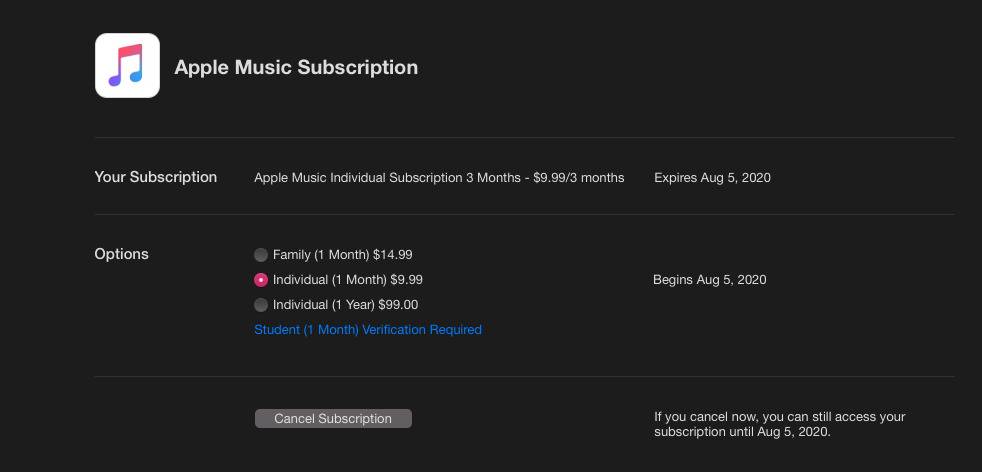This screenshot has width=982, height=472.
Task: Click the Begins Aug 5, 2020 text
Action: (x=709, y=280)
